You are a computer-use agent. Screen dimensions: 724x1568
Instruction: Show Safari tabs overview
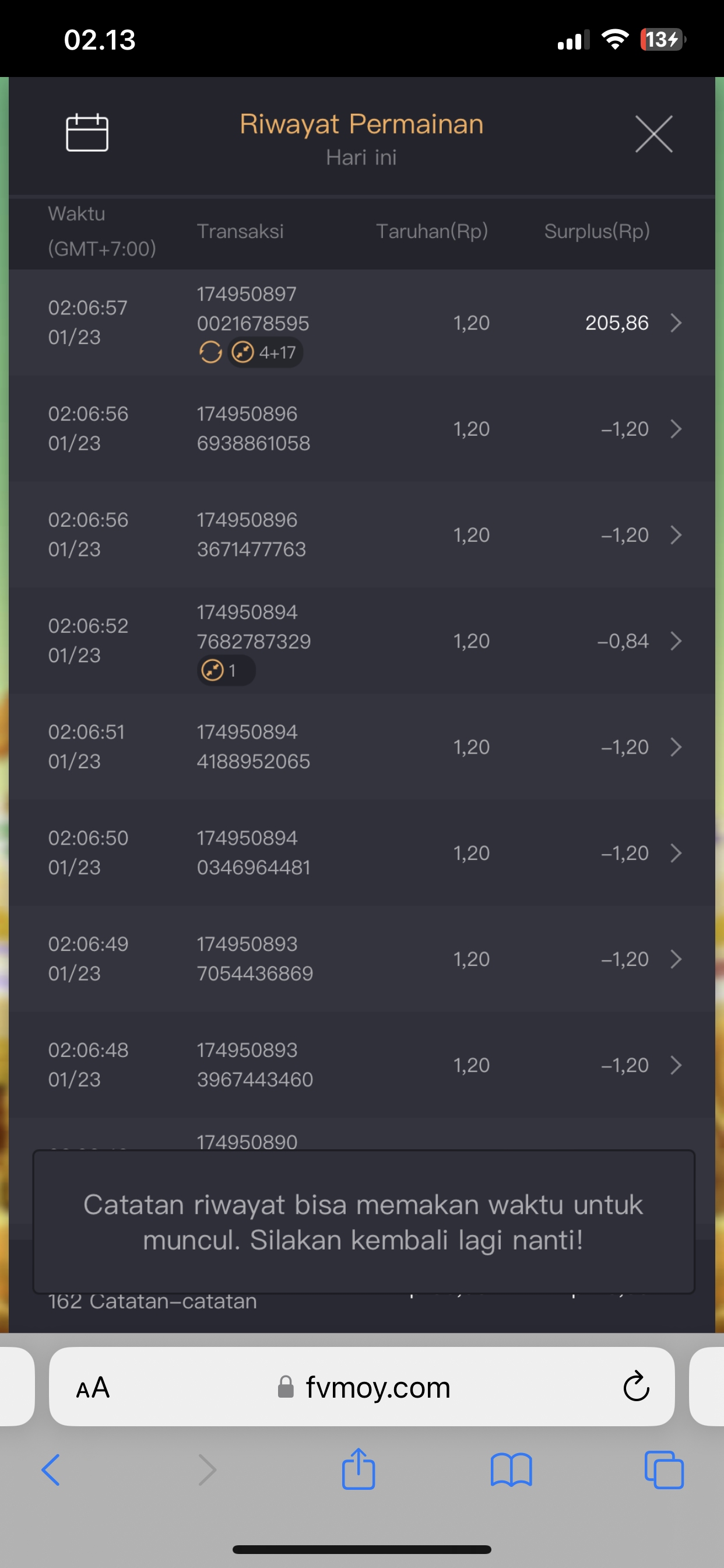tap(664, 1470)
